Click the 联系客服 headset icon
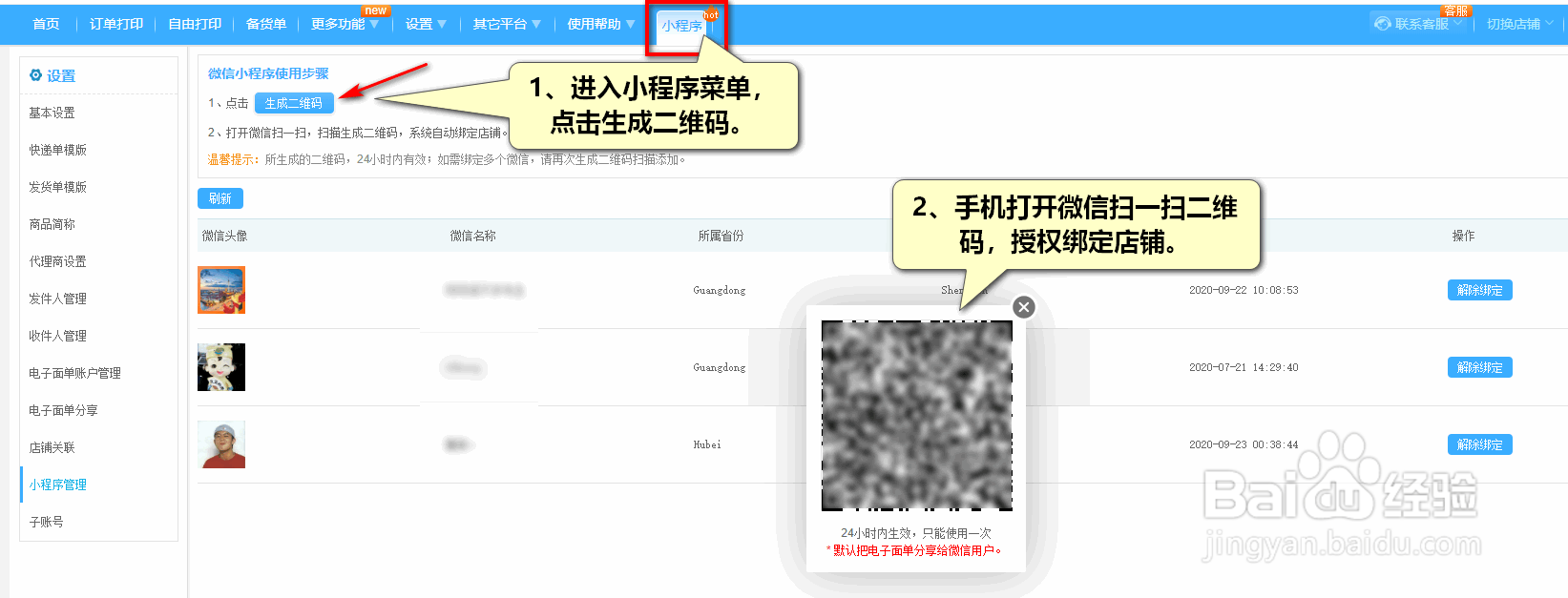 click(1382, 24)
